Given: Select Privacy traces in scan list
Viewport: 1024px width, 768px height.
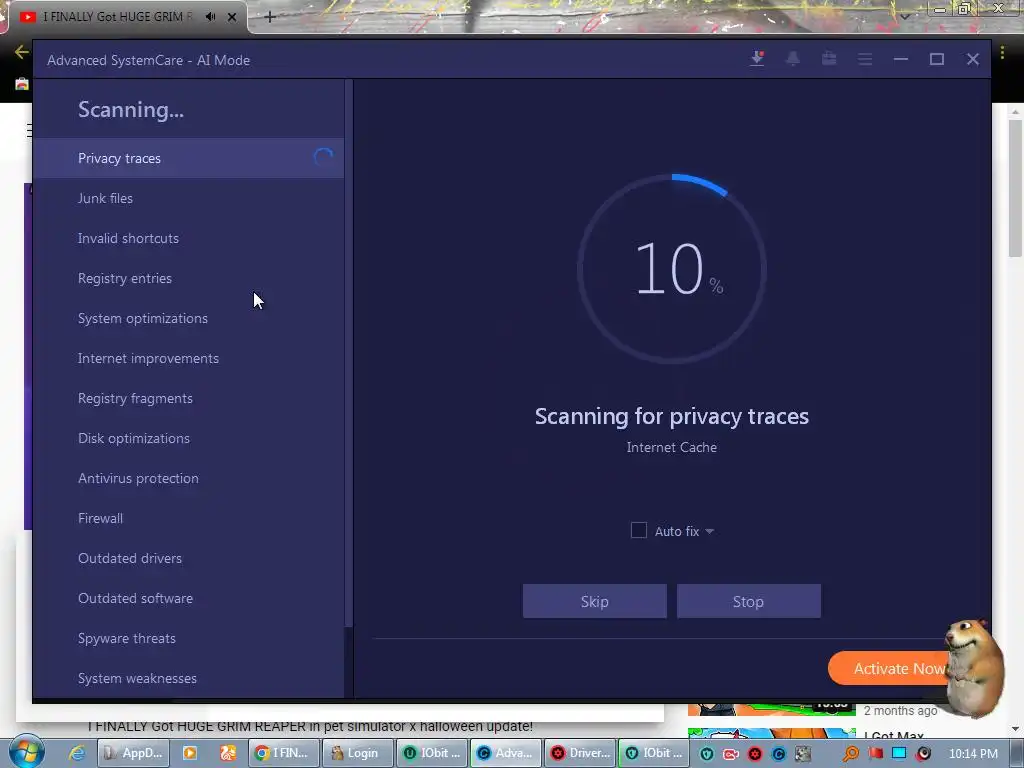Looking at the screenshot, I should pyautogui.click(x=188, y=158).
